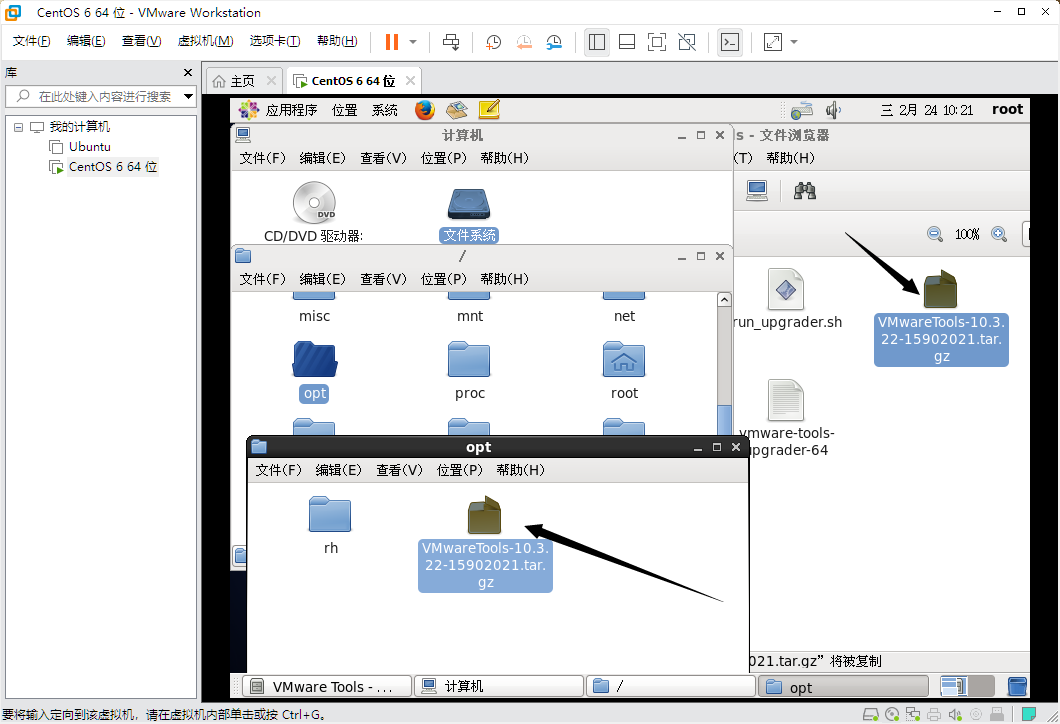Open 文件(F) menu in the opt window
Viewport: 1060px width, 724px height.
(279, 470)
